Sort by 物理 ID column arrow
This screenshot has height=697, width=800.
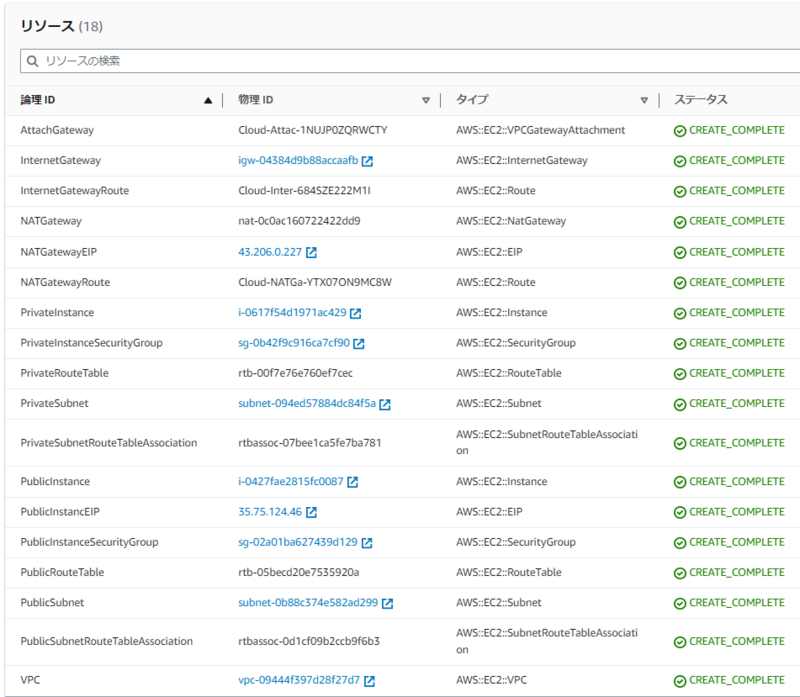point(426,101)
